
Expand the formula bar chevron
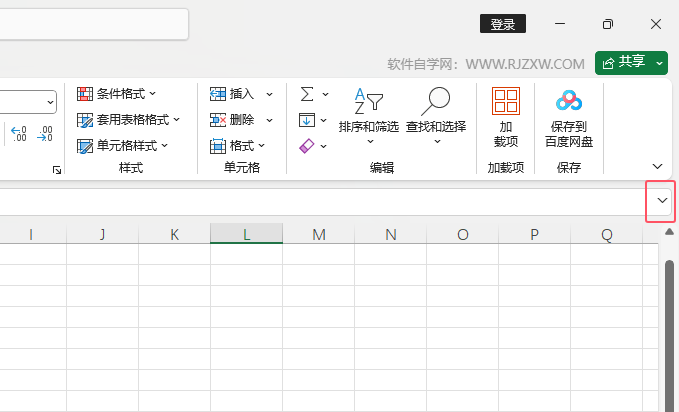point(662,202)
